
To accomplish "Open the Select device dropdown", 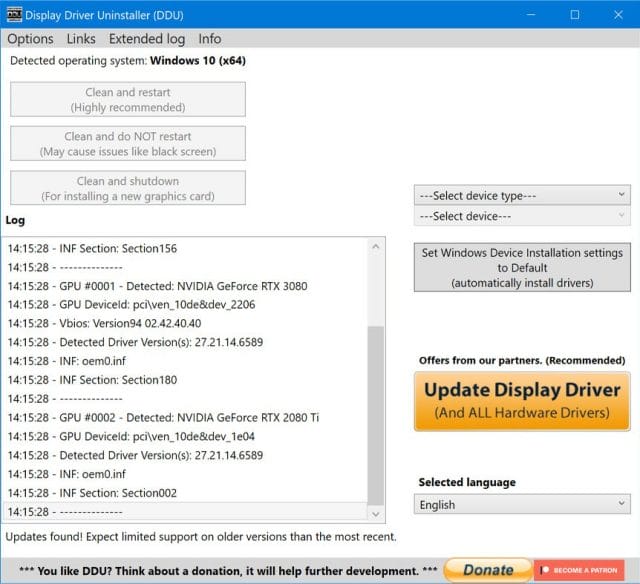I will click(x=522, y=216).
